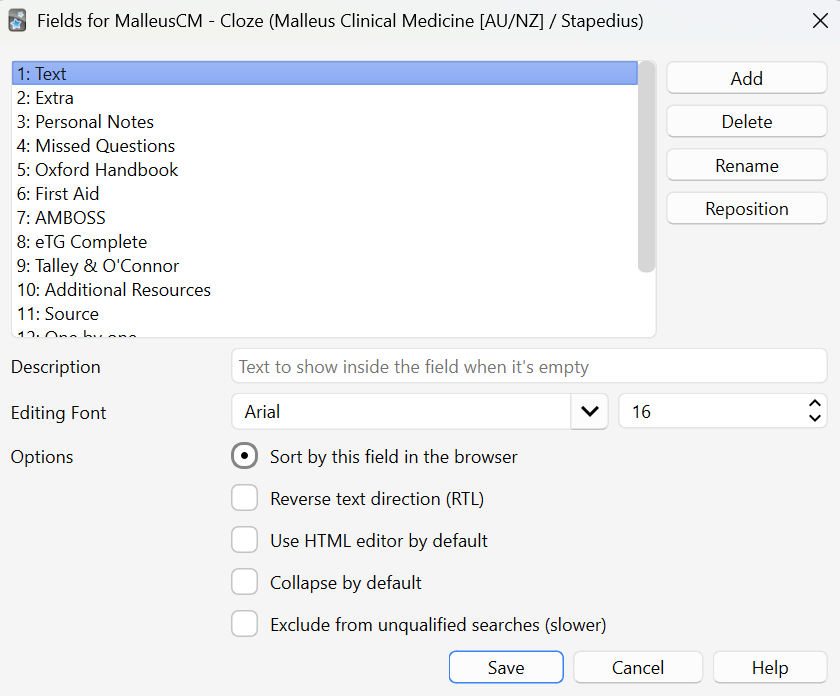Screen dimensions: 840x696
Task: Increase font size with up arrow
Action: pyautogui.click(x=815, y=404)
